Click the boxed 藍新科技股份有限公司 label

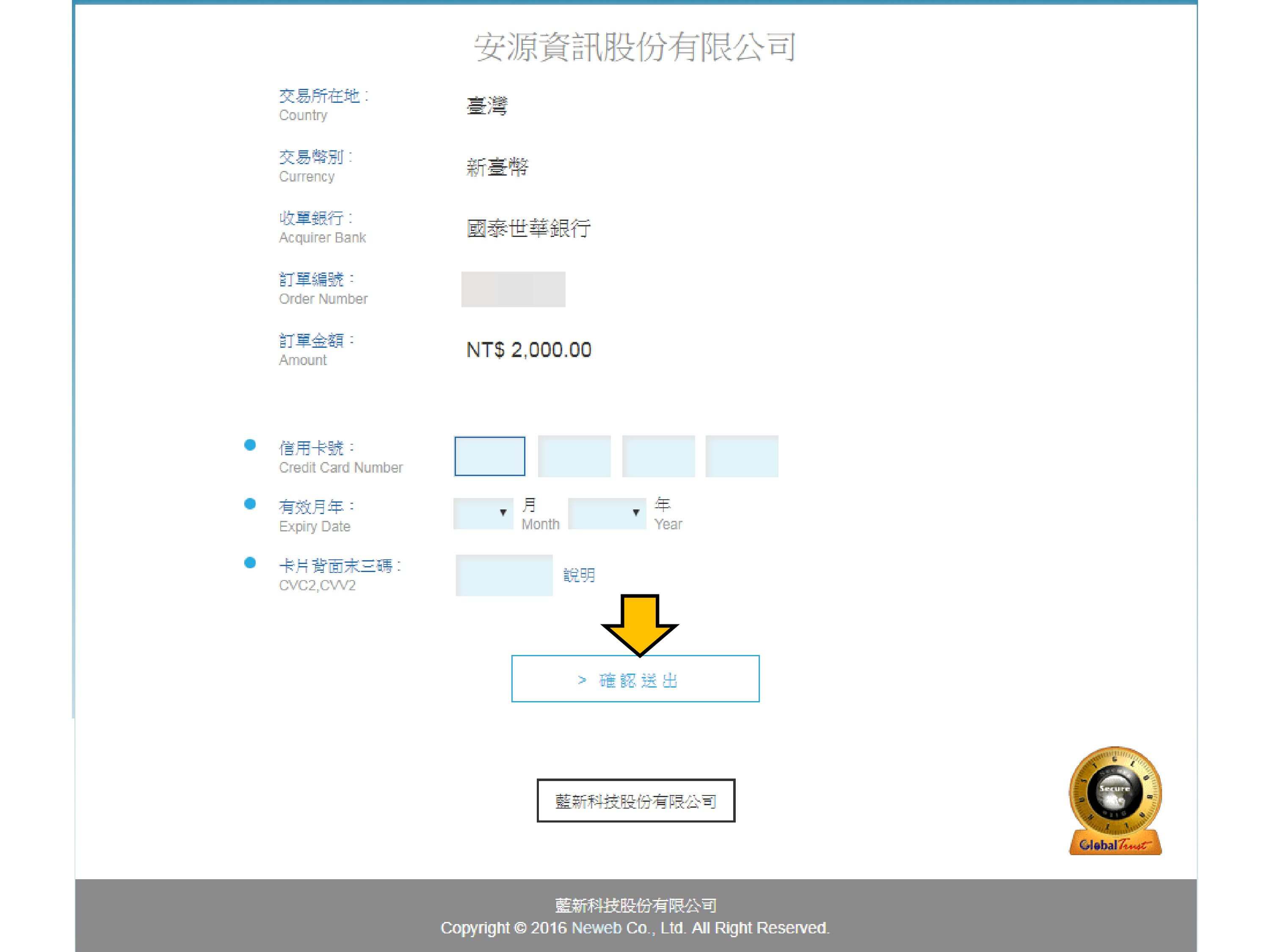point(635,801)
